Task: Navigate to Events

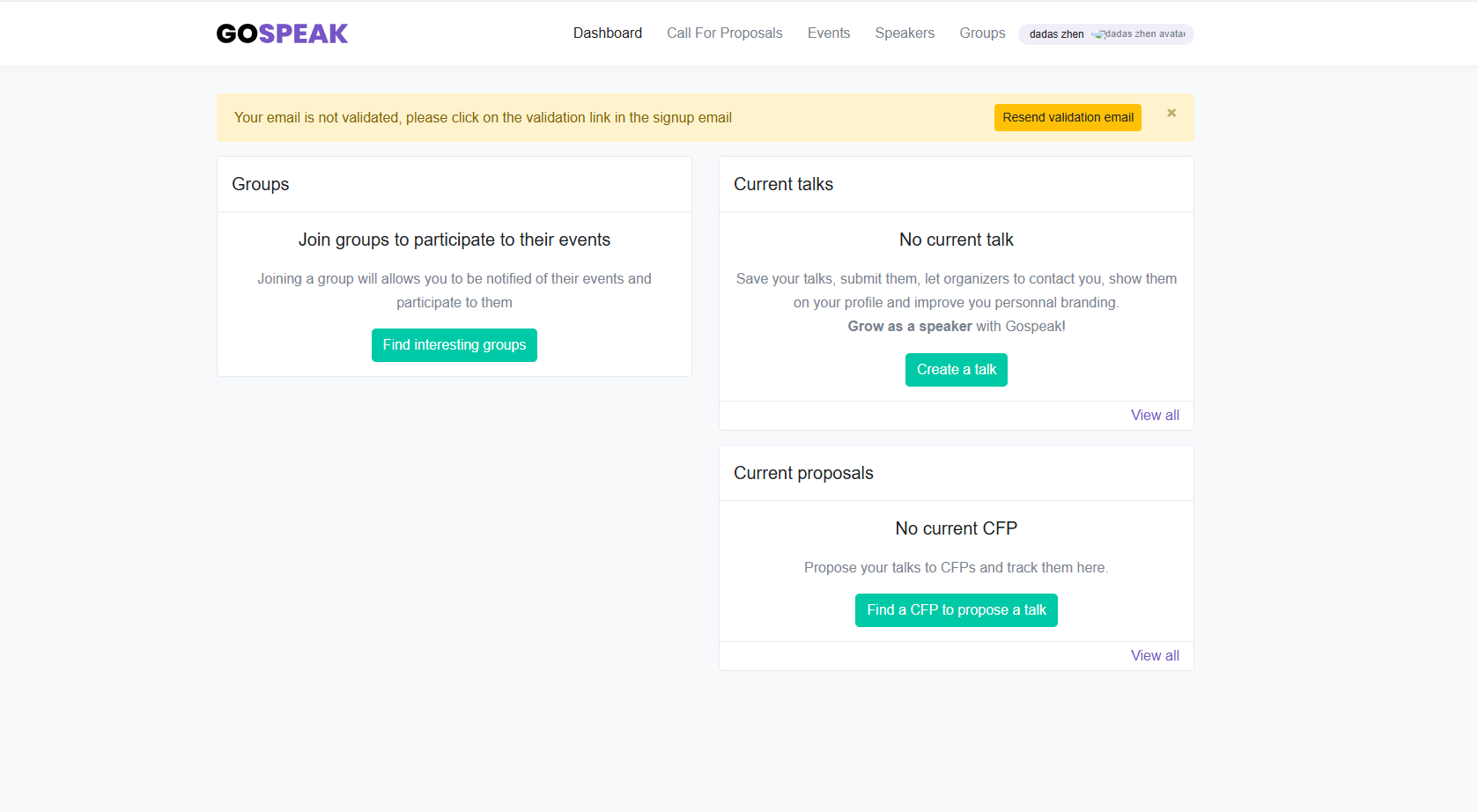Action: pyautogui.click(x=829, y=33)
